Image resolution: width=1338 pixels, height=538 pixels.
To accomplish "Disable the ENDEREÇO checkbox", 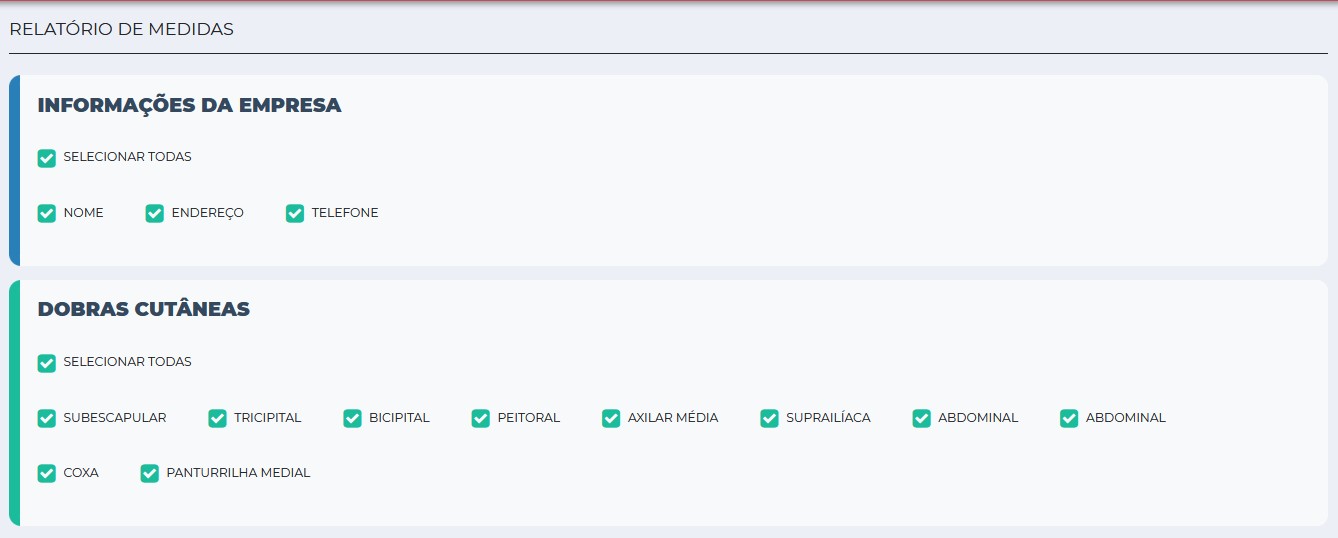I will tap(154, 213).
